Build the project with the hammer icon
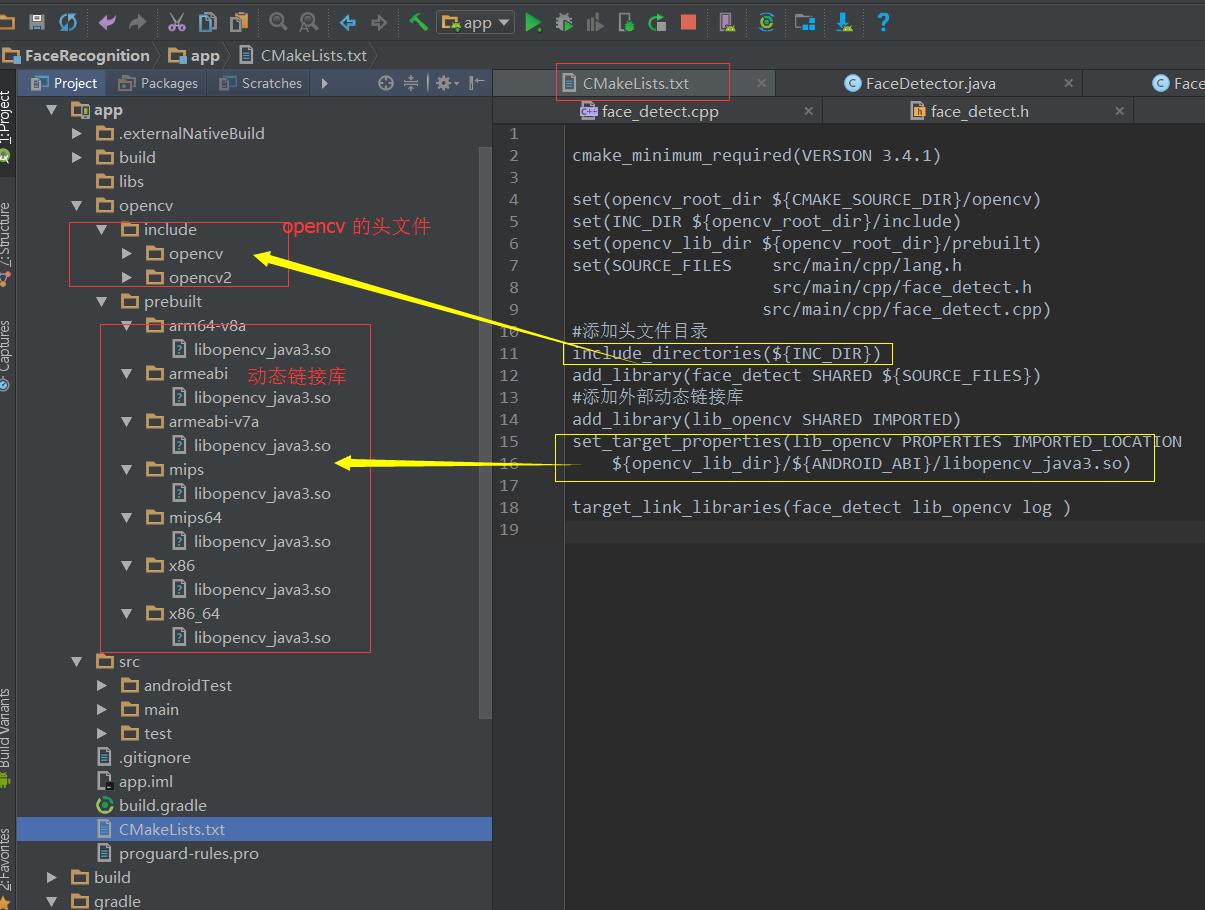1205x910 pixels. [418, 21]
